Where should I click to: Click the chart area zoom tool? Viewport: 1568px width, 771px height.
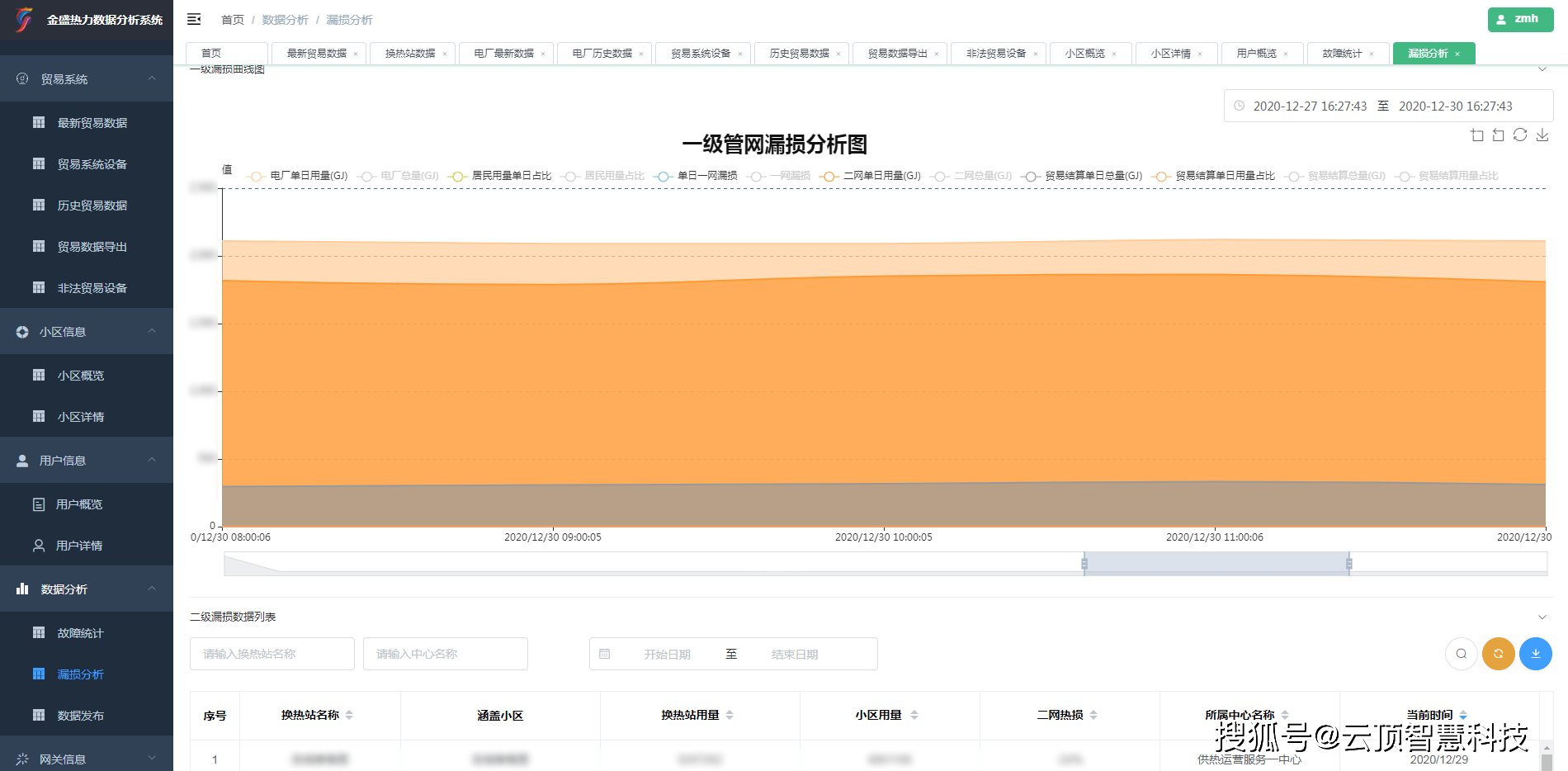pyautogui.click(x=1477, y=135)
